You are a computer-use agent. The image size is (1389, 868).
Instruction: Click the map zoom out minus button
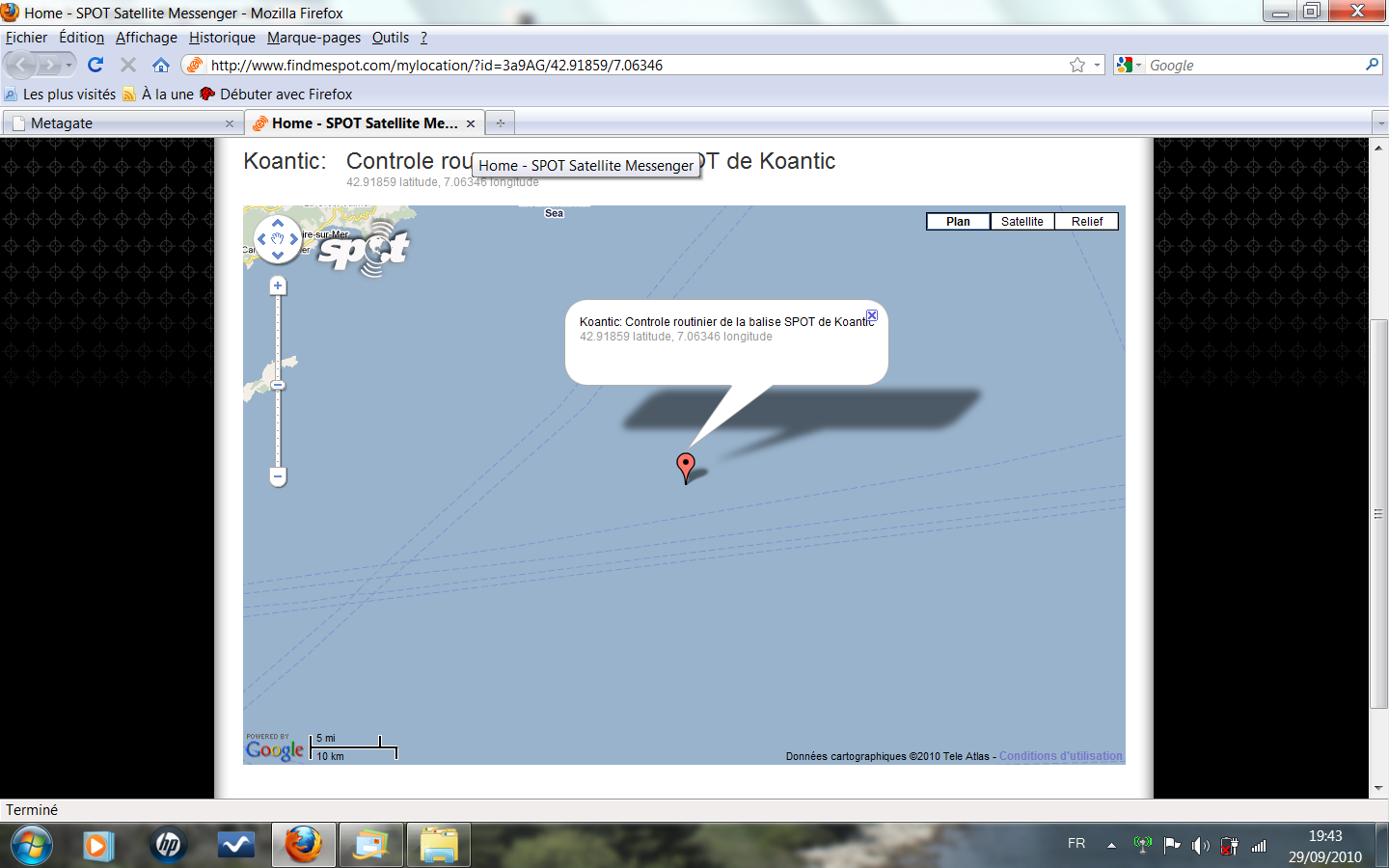coord(278,476)
